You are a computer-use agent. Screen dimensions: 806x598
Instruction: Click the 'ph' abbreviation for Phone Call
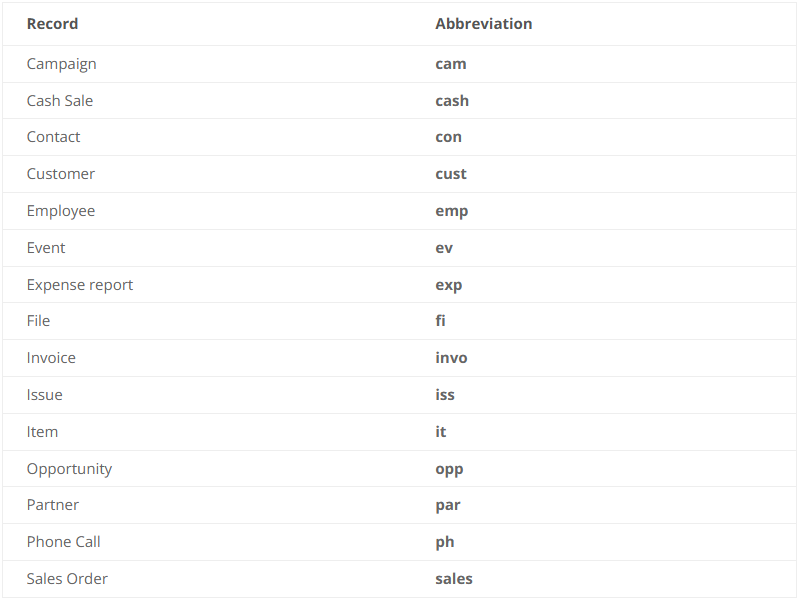click(x=444, y=542)
